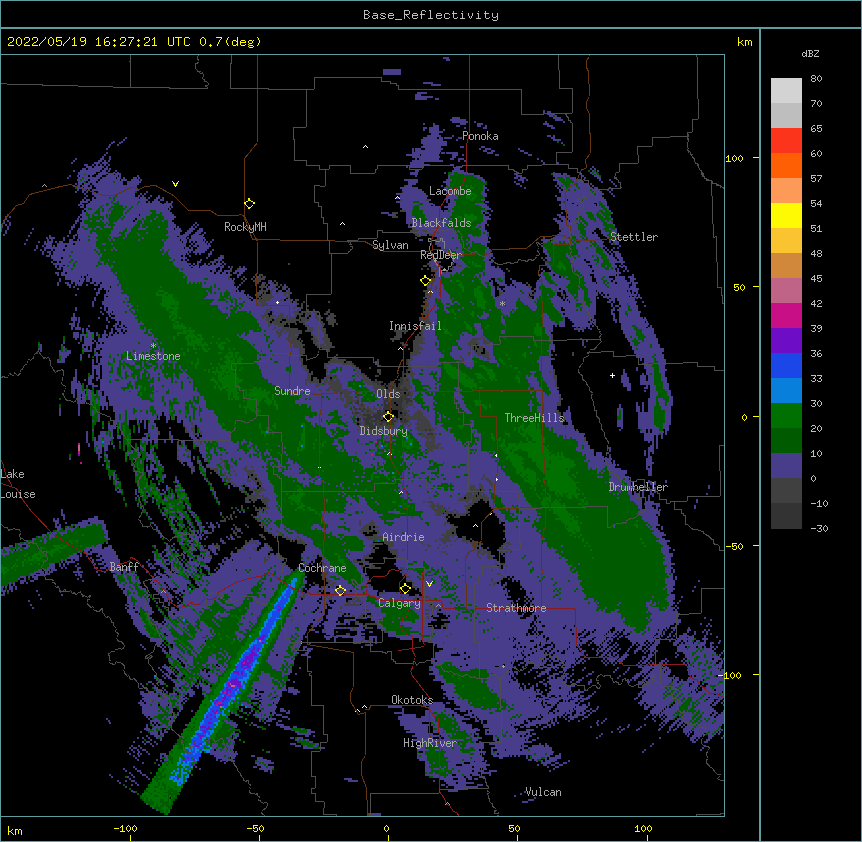This screenshot has width=862, height=842.
Task: Click the yellow diamond marker below Cochrane
Action: [340, 590]
